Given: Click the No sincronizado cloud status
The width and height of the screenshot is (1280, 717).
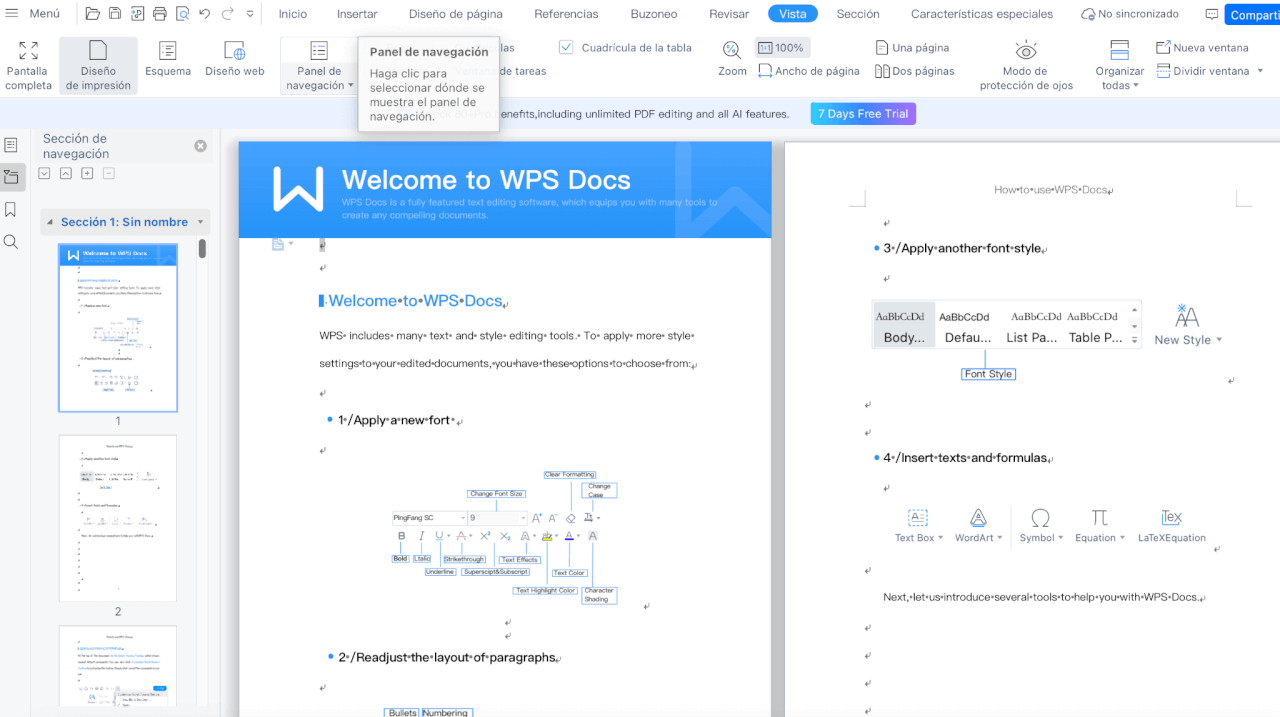Looking at the screenshot, I should pyautogui.click(x=1130, y=14).
